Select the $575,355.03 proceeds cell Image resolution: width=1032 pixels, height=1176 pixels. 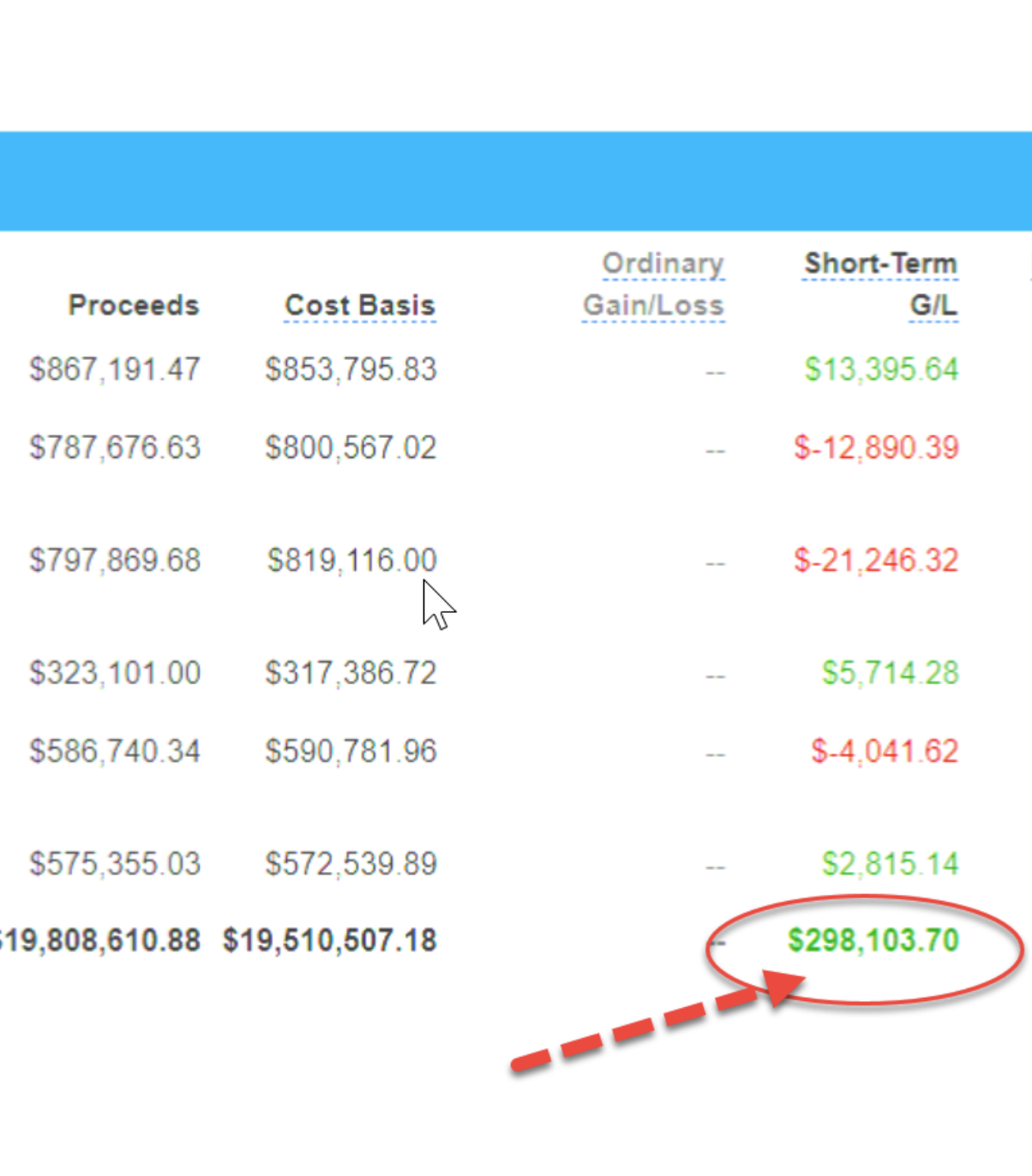point(115,864)
